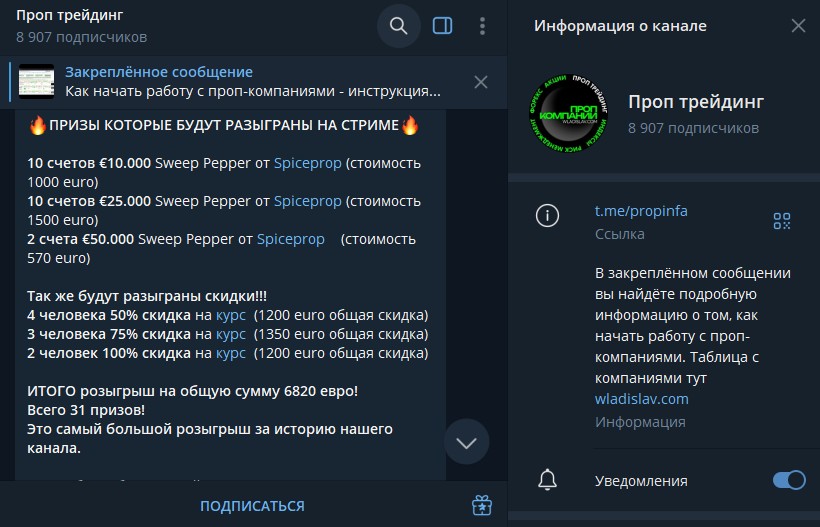
Task: Dismiss the pinned message bar
Action: 480,82
